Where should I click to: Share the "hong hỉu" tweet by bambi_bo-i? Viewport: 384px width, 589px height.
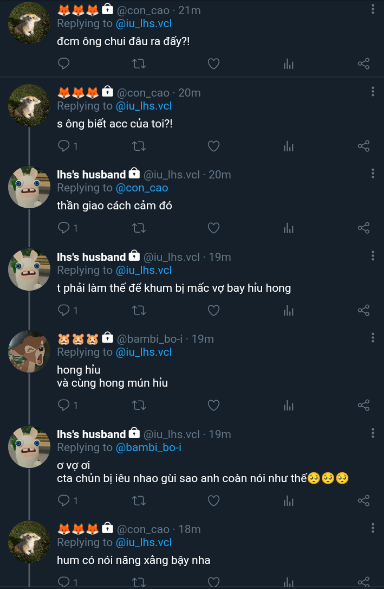pos(363,405)
